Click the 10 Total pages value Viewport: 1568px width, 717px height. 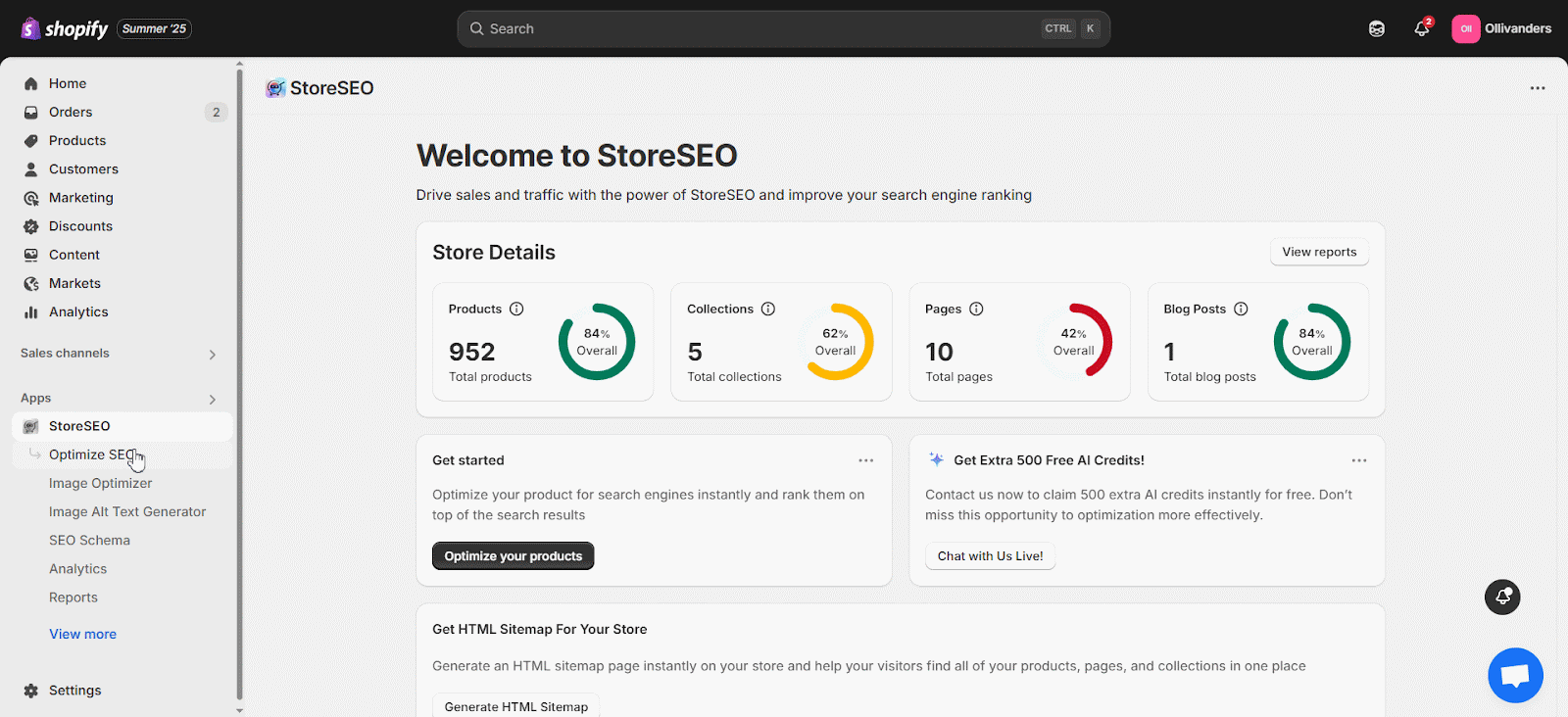click(x=939, y=352)
